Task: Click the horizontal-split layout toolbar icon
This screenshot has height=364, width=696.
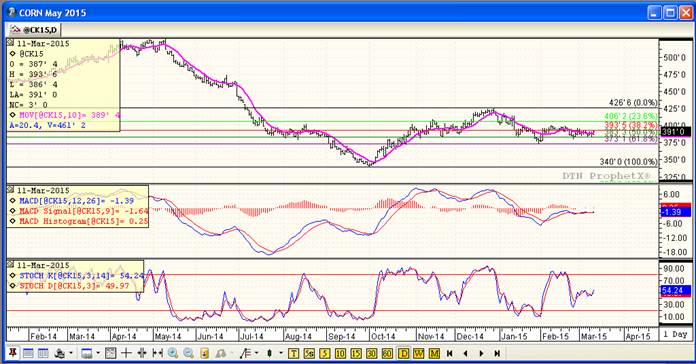Action: pos(28,353)
